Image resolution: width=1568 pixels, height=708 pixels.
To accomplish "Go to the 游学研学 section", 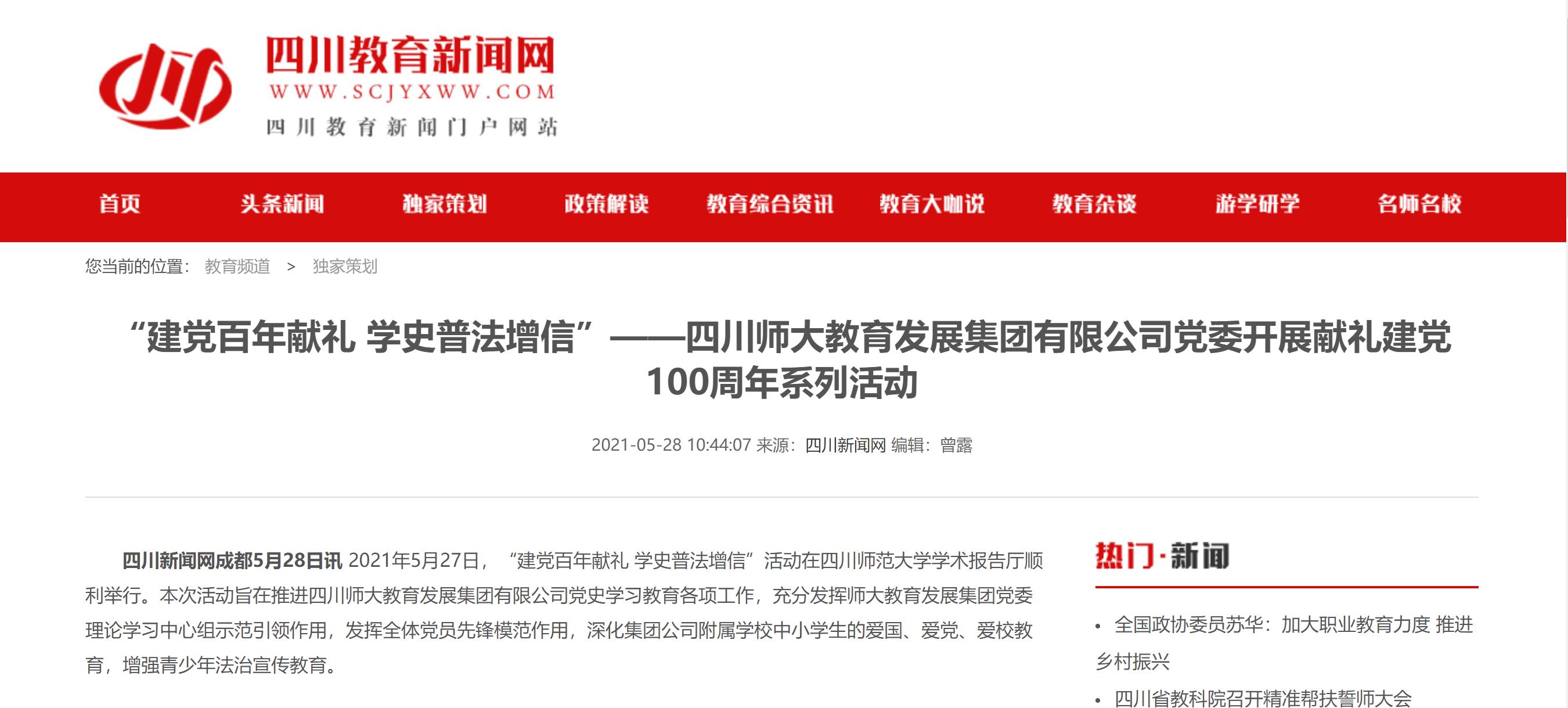I will click(x=1257, y=204).
